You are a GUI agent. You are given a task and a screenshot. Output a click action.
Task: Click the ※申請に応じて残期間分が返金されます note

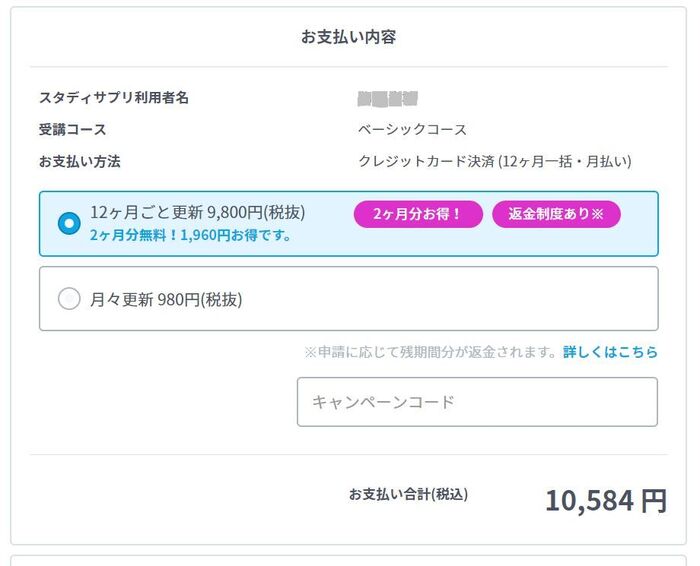[430, 352]
